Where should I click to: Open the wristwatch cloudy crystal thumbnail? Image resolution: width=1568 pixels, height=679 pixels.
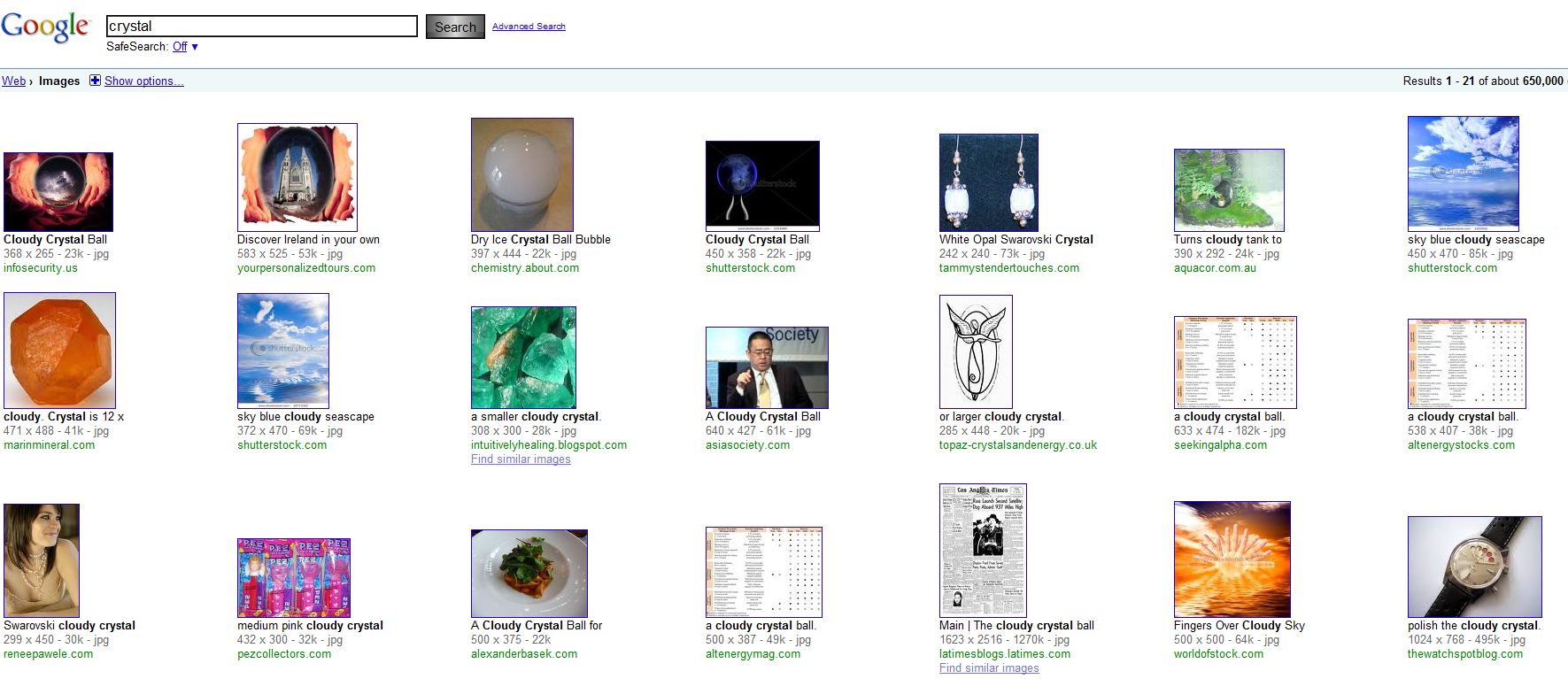point(1474,567)
